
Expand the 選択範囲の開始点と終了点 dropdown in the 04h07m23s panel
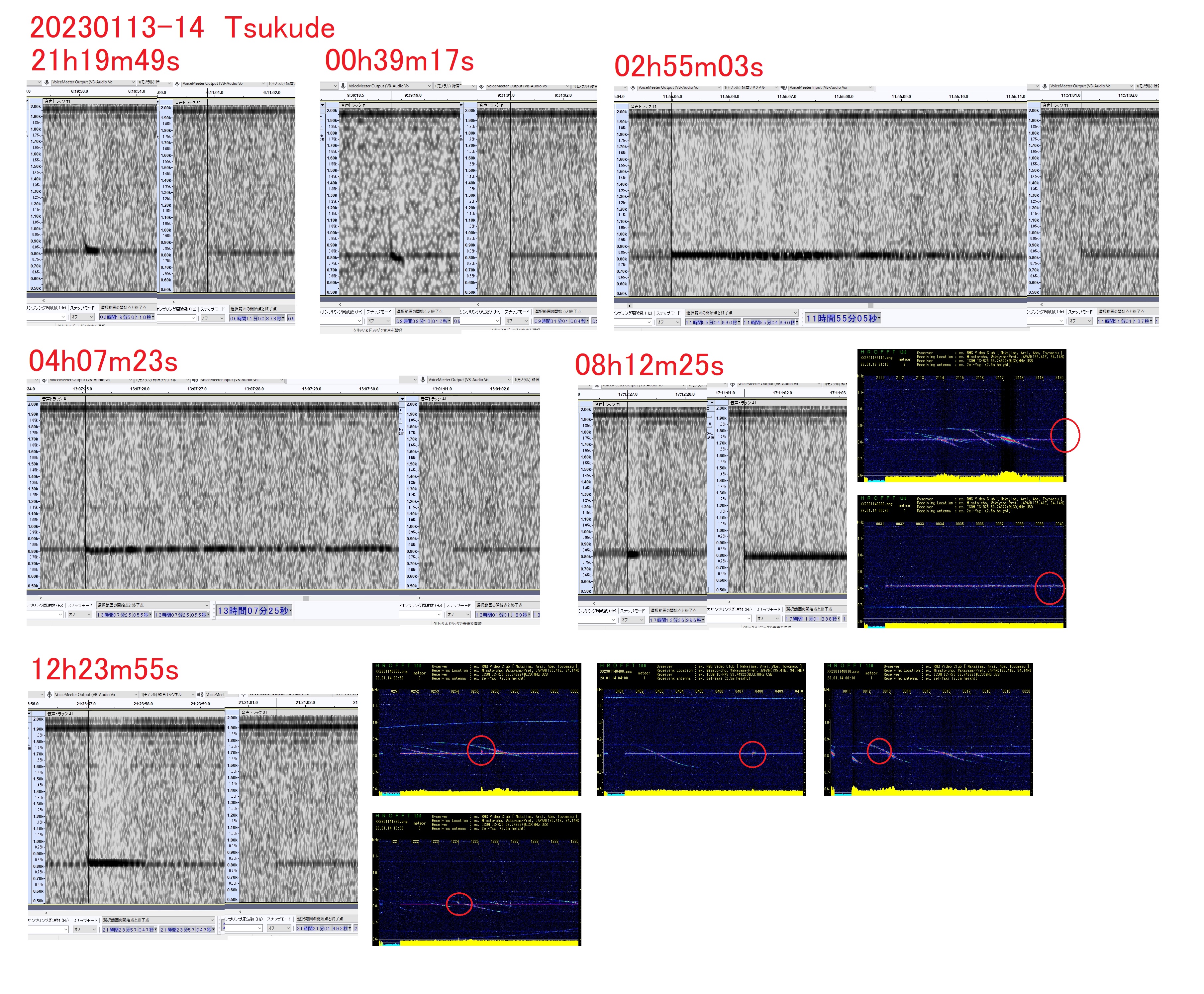(207, 605)
